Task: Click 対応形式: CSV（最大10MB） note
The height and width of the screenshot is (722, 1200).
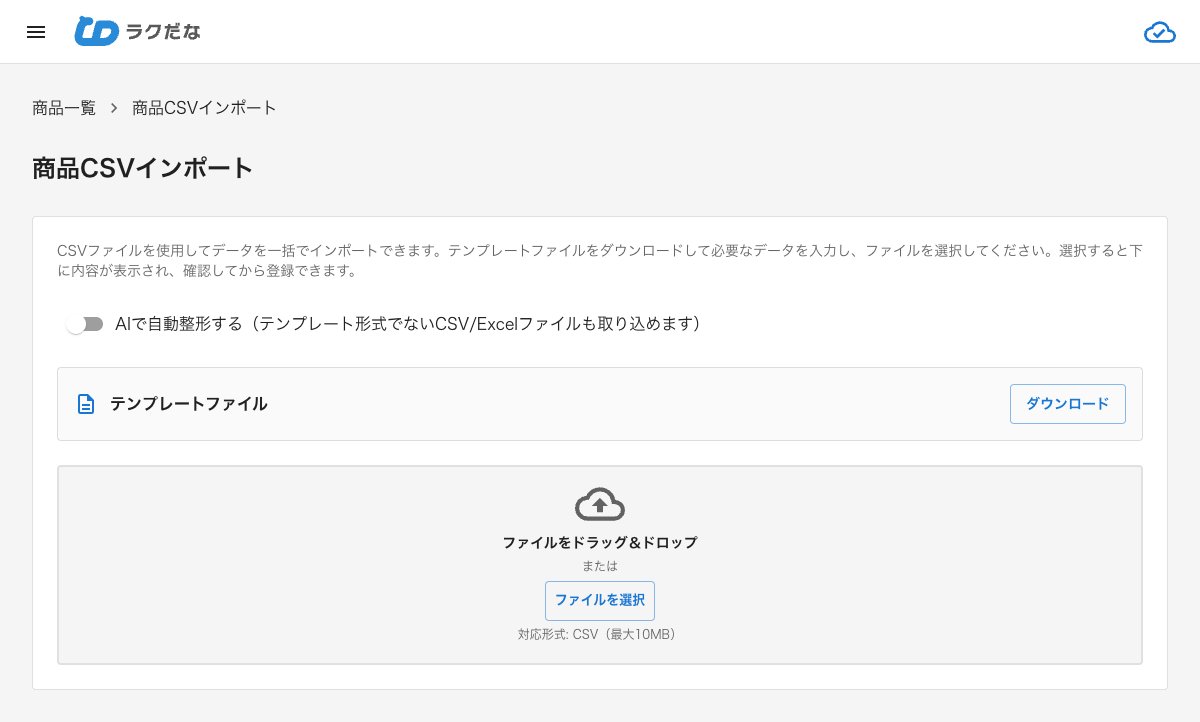Action: tap(600, 635)
